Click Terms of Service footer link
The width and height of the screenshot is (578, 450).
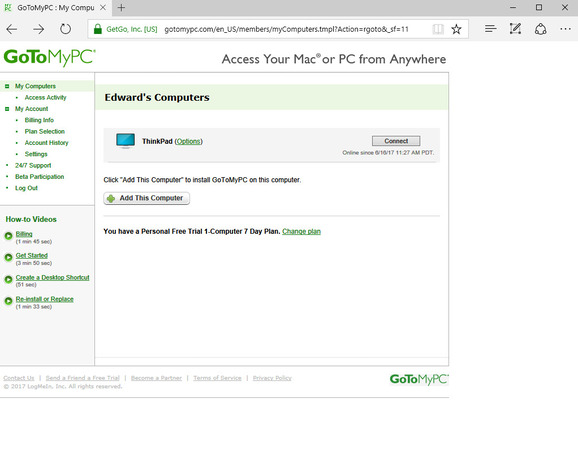tap(217, 378)
